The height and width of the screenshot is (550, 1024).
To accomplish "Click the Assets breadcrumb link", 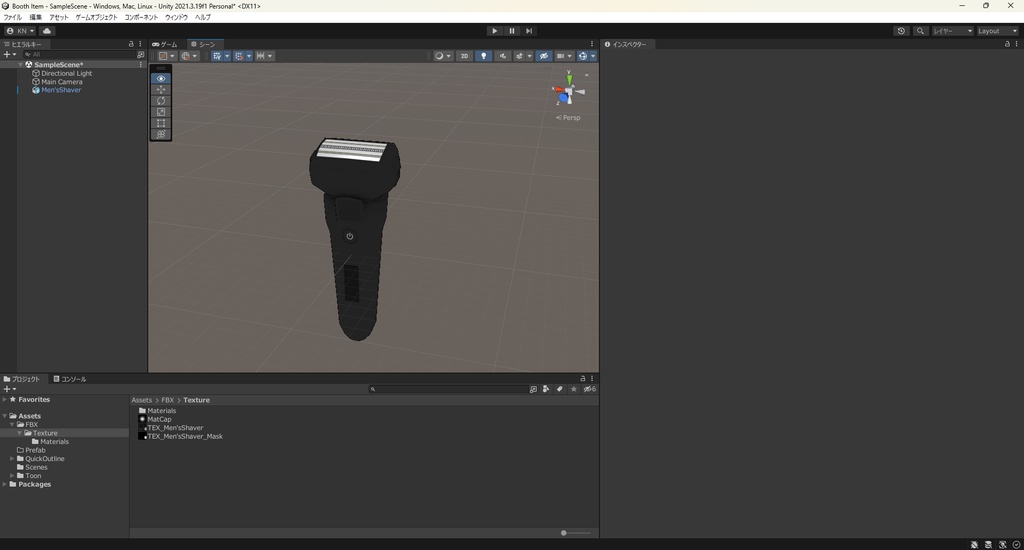I will [x=142, y=400].
